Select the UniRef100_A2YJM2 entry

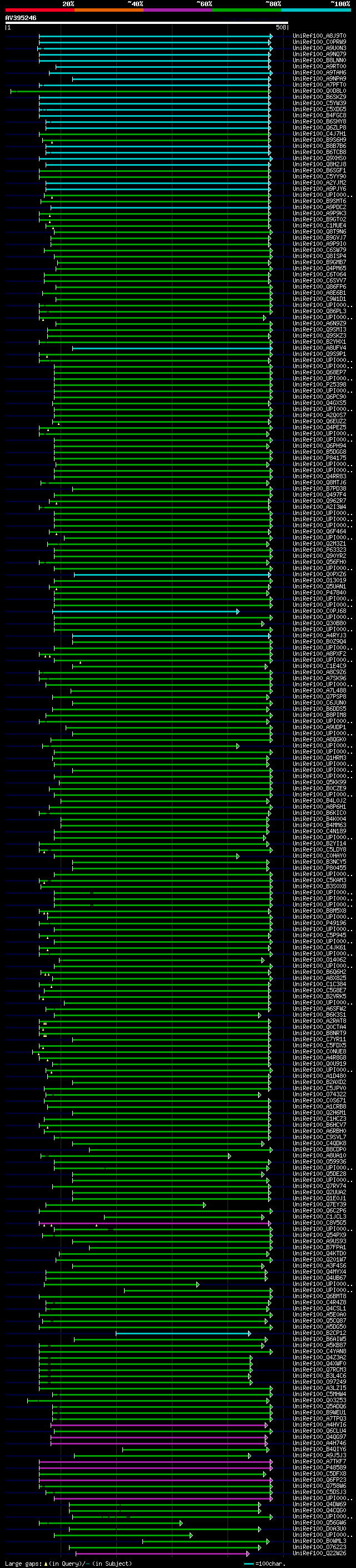(x=319, y=182)
